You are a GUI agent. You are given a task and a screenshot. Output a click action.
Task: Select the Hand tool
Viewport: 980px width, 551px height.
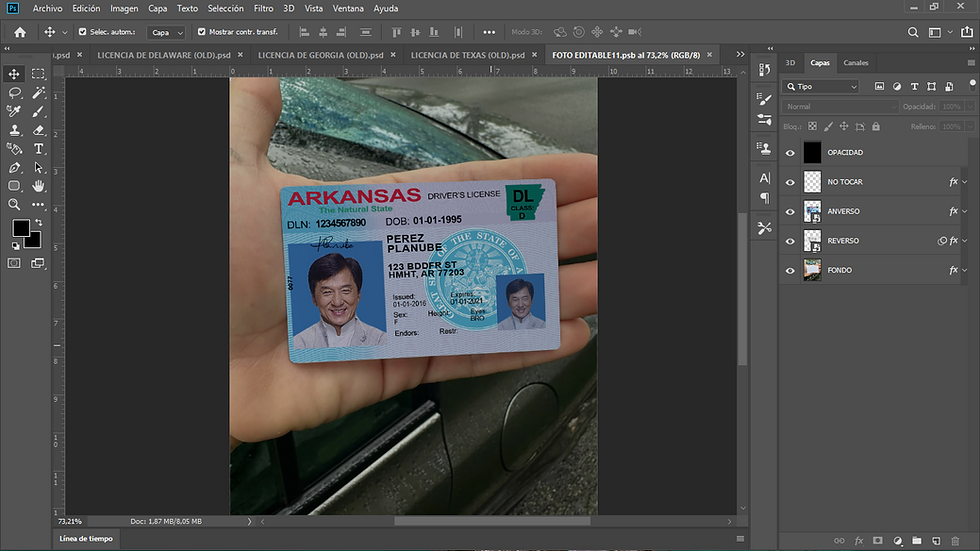coord(38,186)
